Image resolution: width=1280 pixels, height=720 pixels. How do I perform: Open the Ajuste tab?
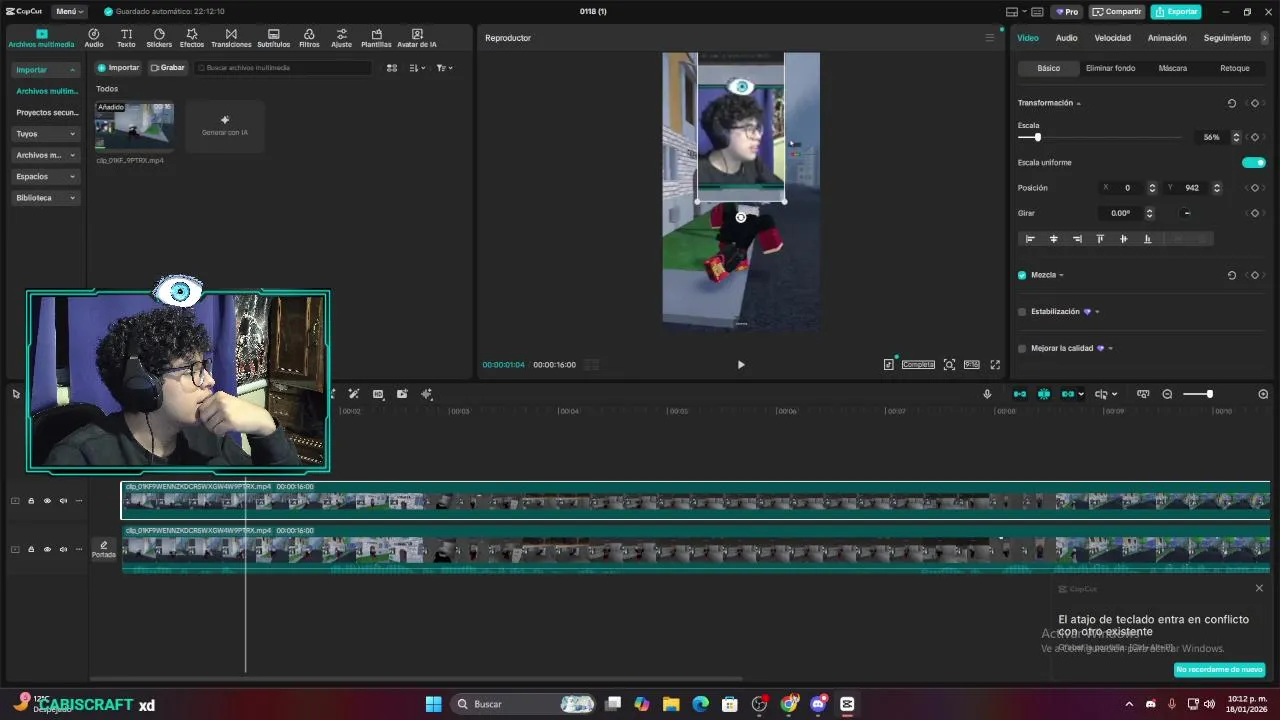pyautogui.click(x=342, y=38)
